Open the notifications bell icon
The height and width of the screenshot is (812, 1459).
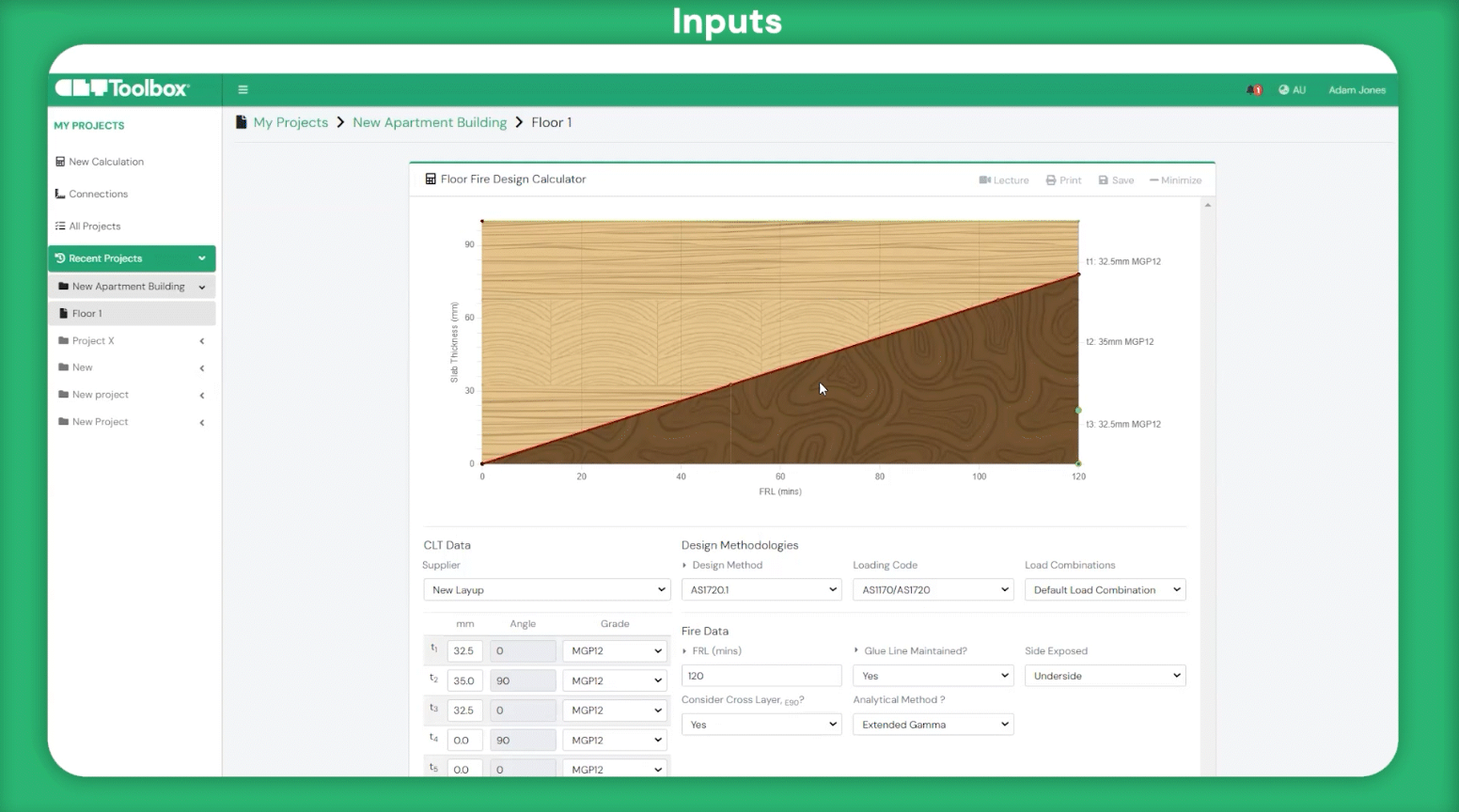(x=1253, y=90)
